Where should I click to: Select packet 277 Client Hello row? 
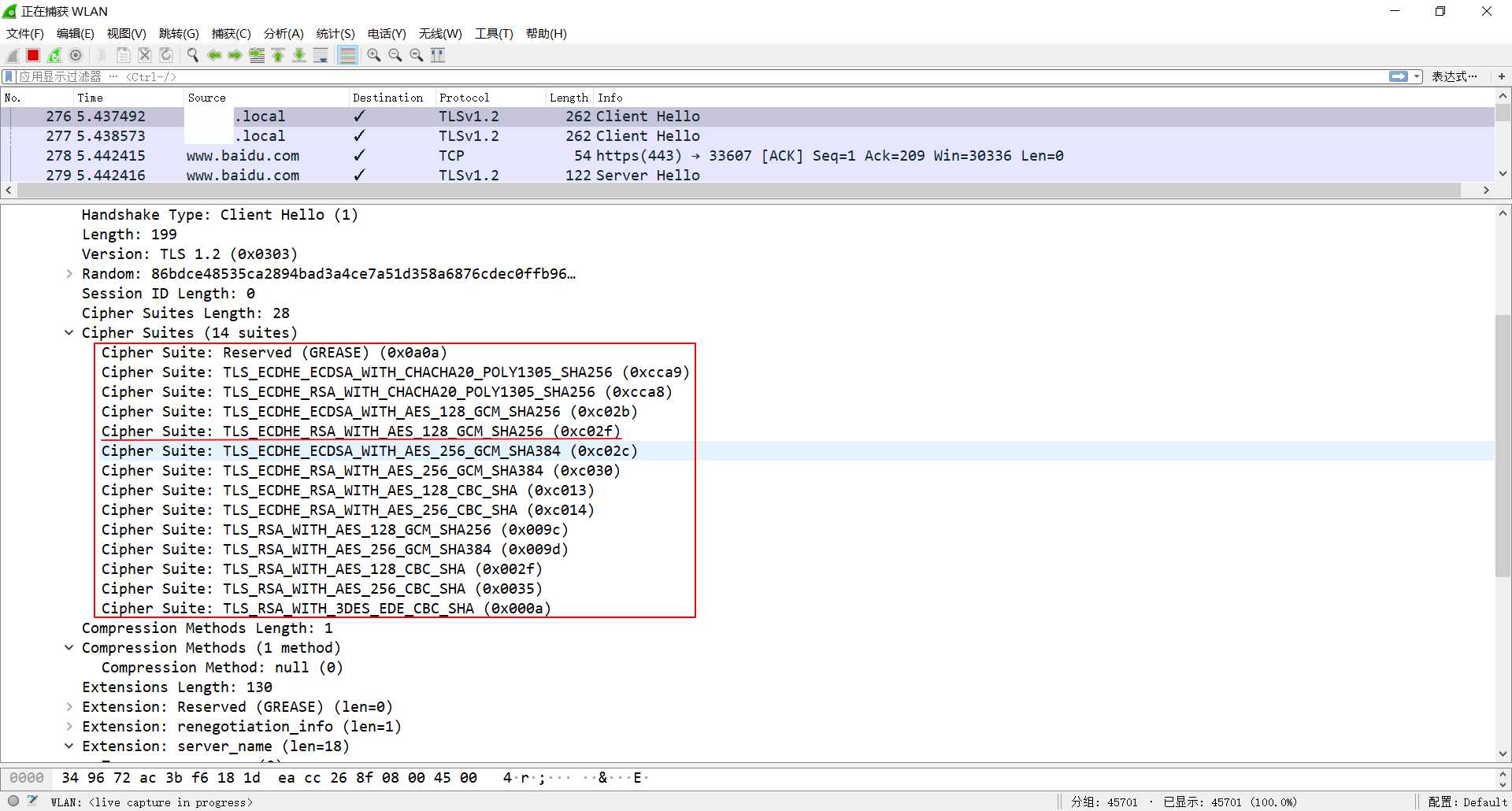(x=748, y=136)
